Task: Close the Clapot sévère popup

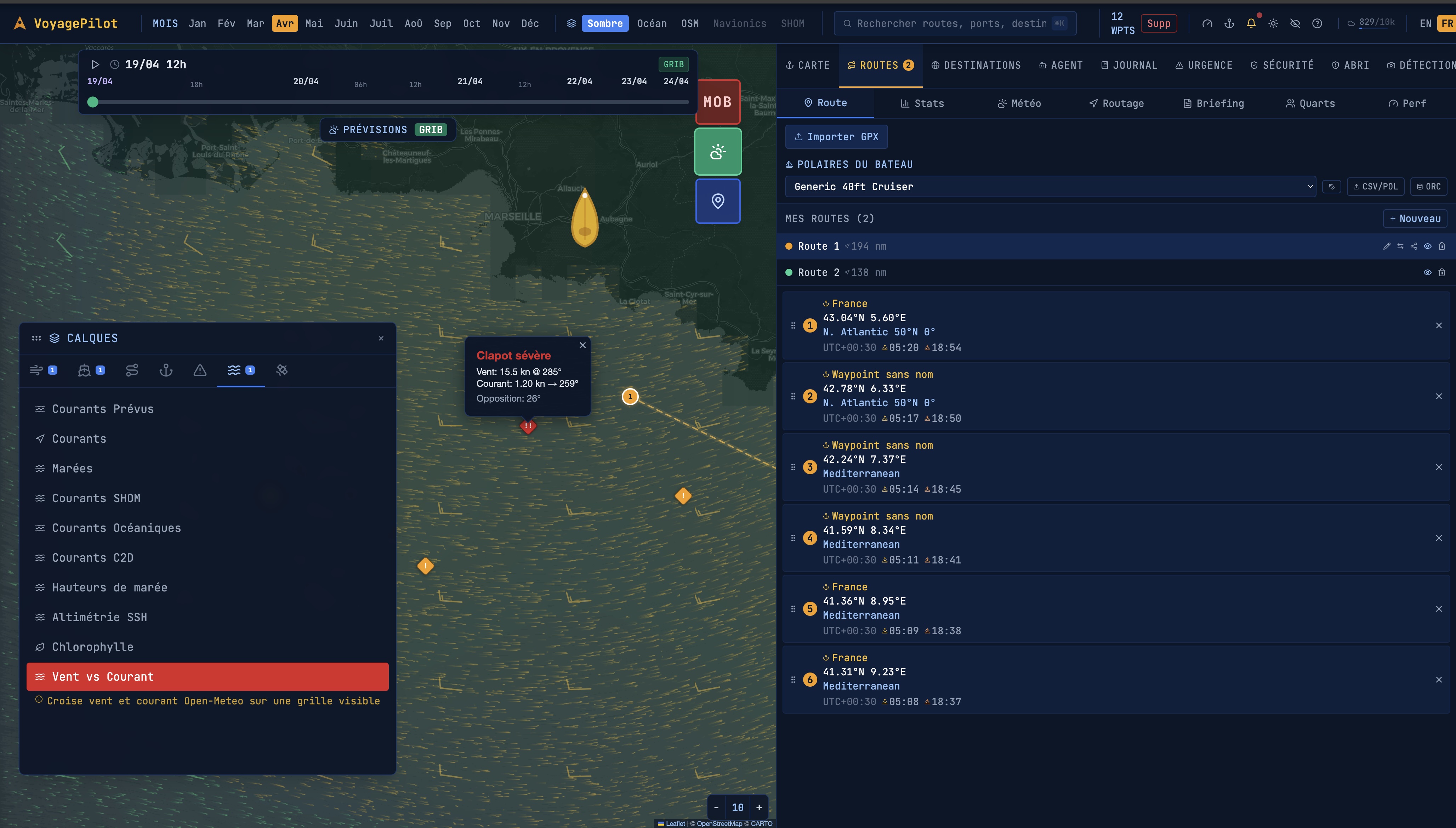Action: point(583,345)
